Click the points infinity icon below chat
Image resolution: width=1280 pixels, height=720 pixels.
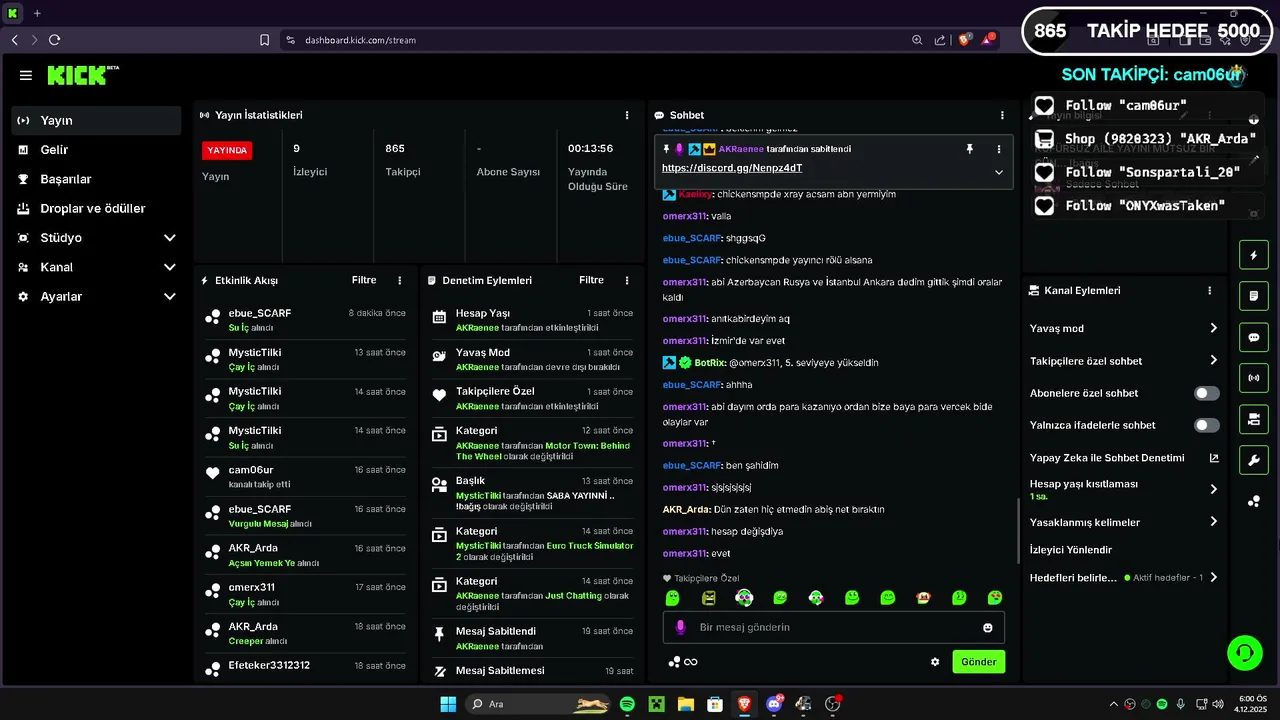pyautogui.click(x=683, y=662)
